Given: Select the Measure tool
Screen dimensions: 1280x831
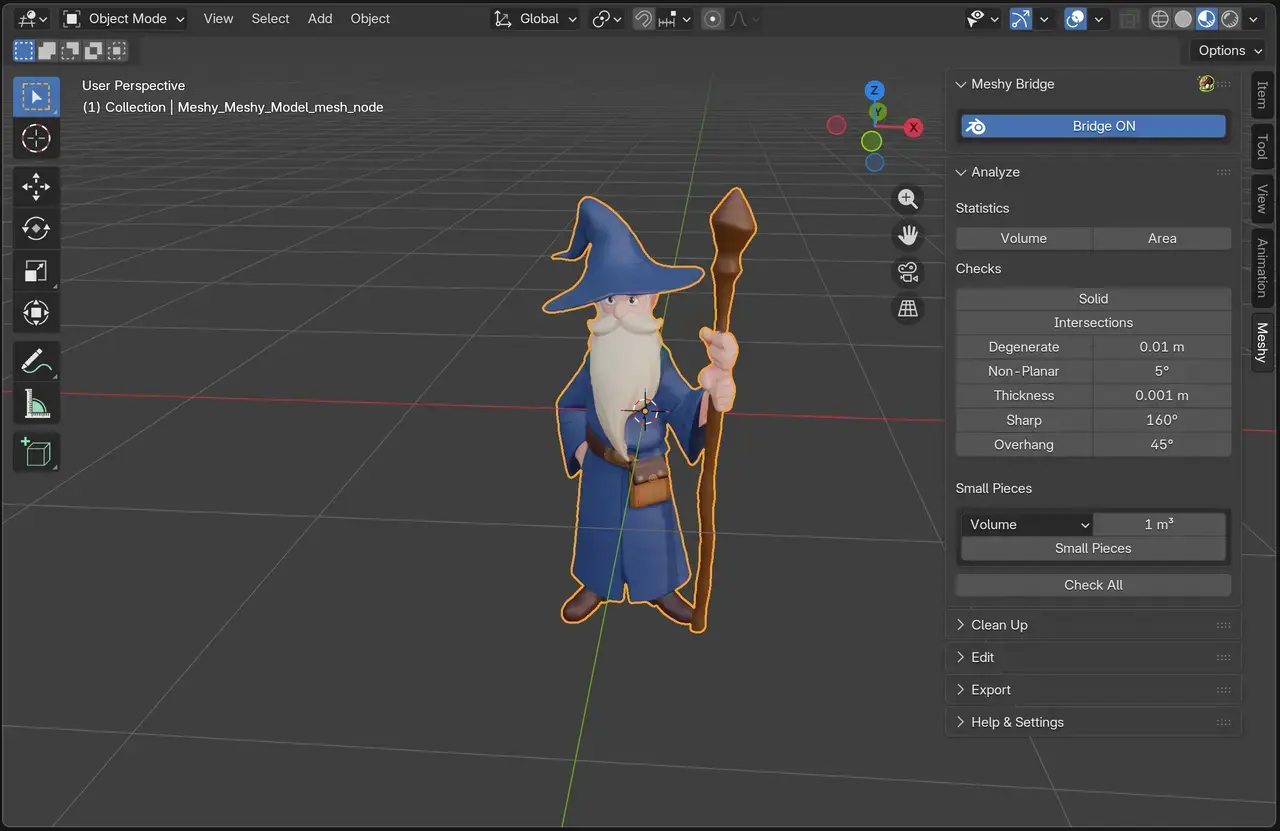Looking at the screenshot, I should tap(36, 403).
